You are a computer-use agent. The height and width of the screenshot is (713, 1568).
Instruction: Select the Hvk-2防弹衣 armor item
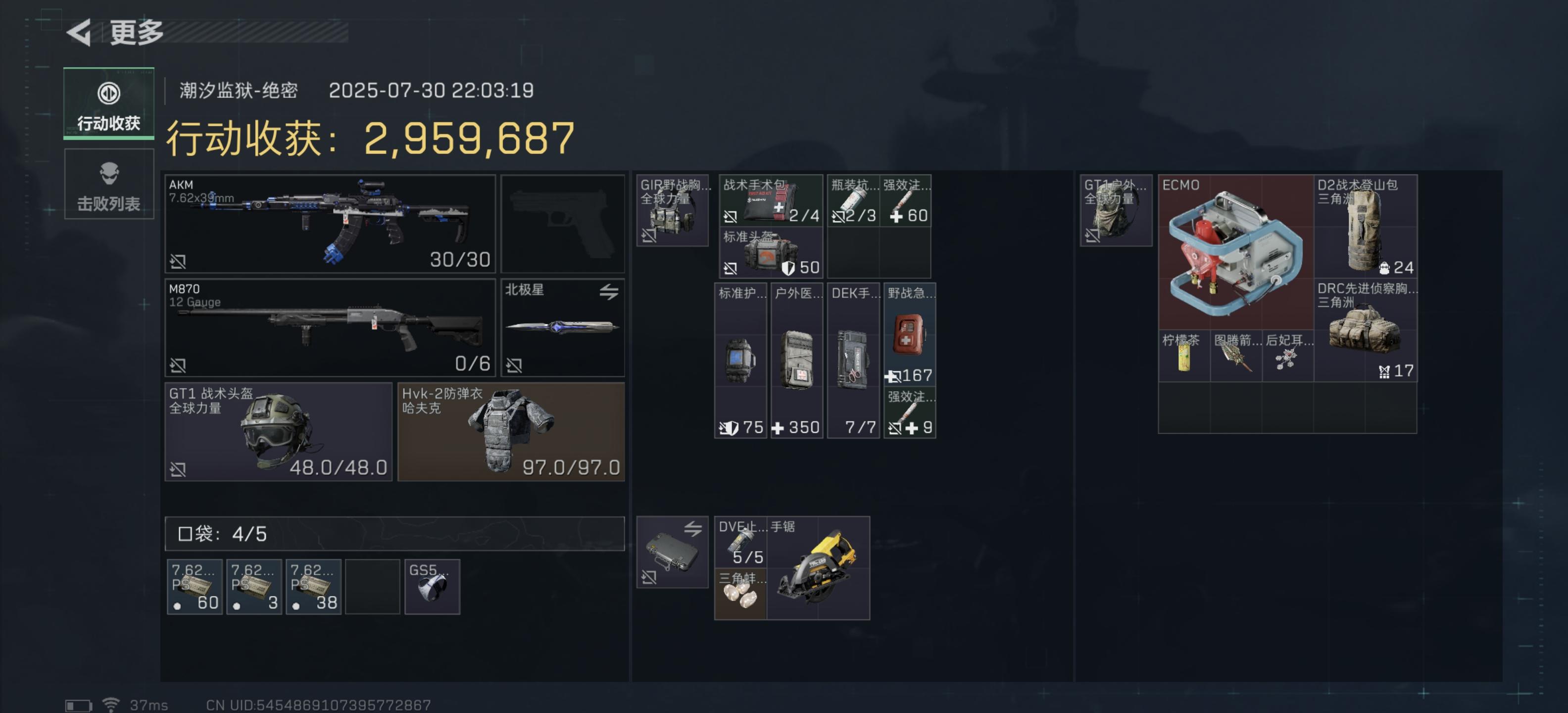point(511,432)
